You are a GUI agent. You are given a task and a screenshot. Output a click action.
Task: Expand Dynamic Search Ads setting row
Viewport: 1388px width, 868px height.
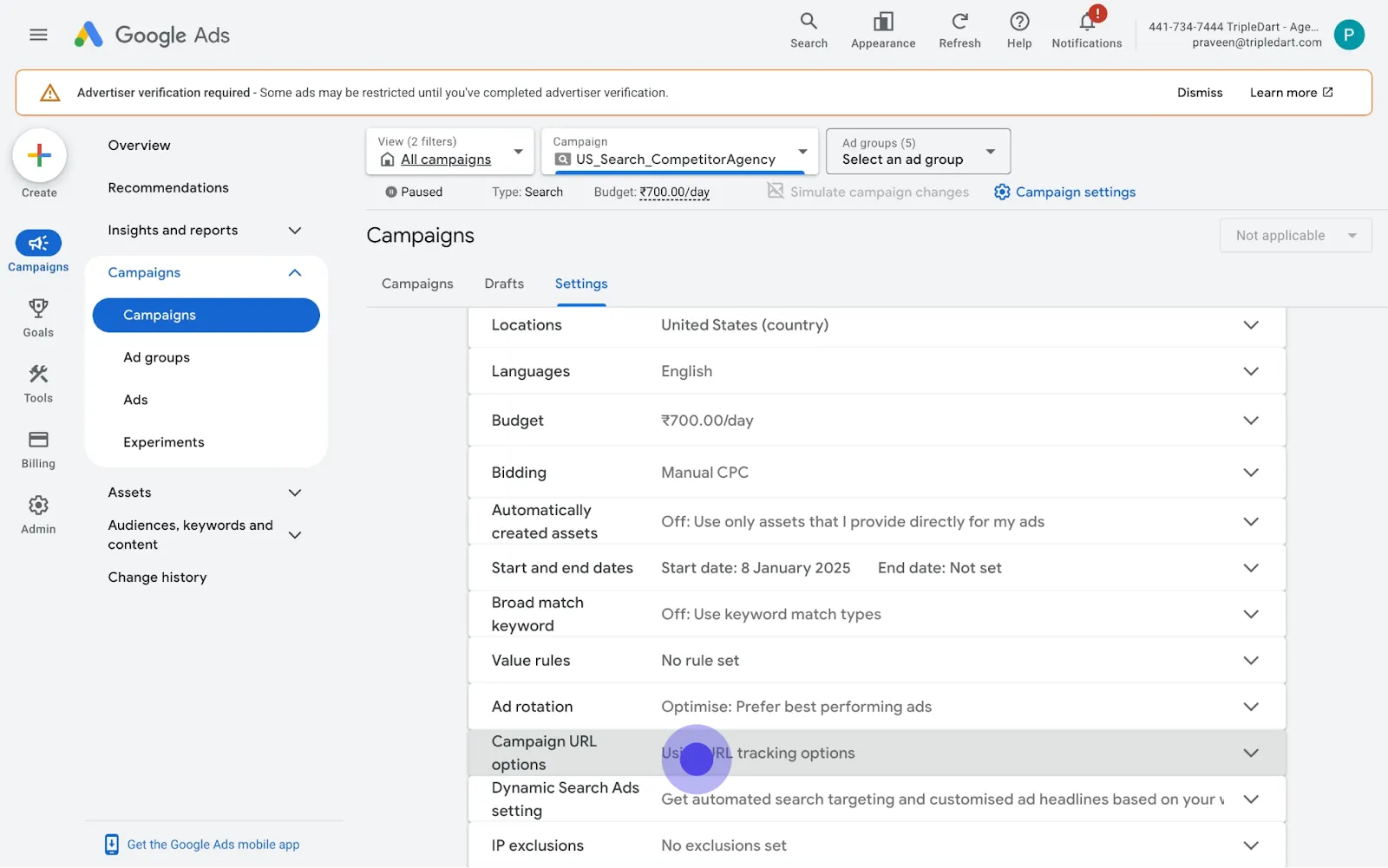point(876,799)
